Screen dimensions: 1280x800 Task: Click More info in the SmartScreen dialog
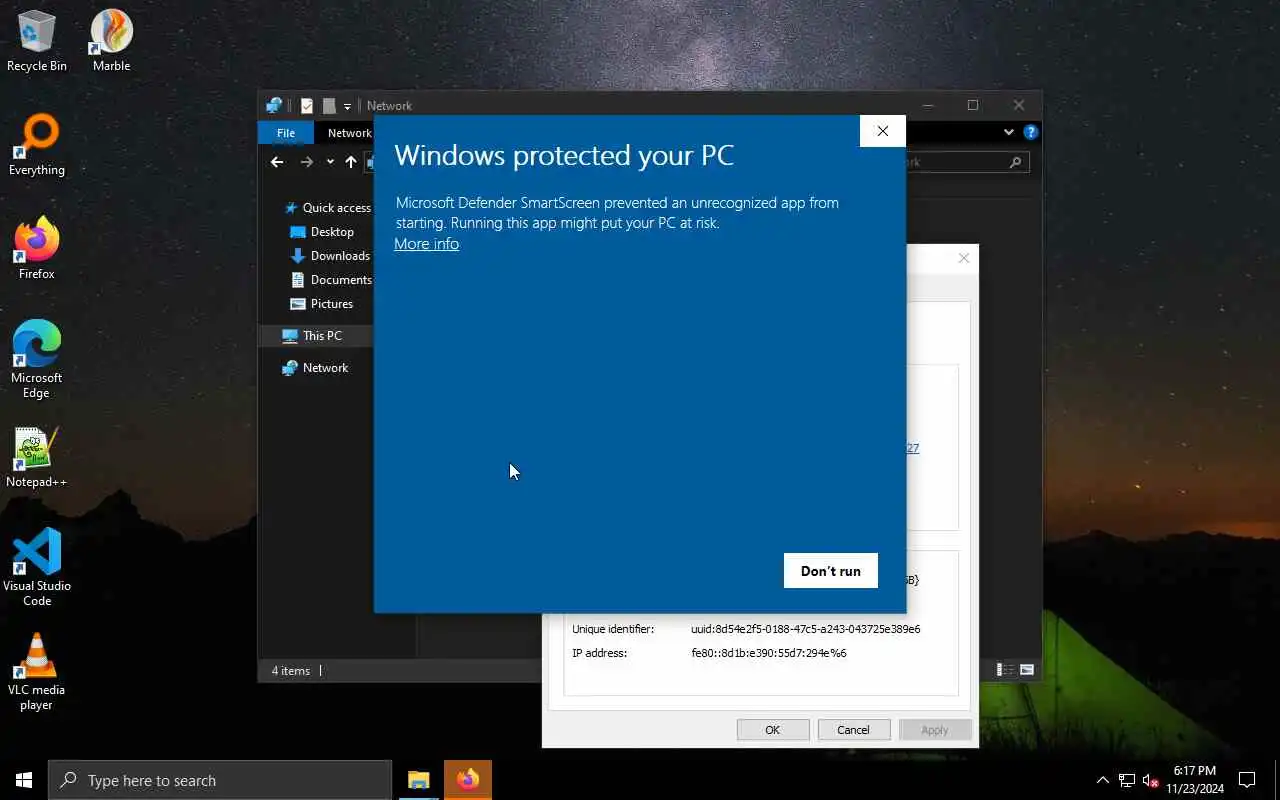(x=426, y=244)
